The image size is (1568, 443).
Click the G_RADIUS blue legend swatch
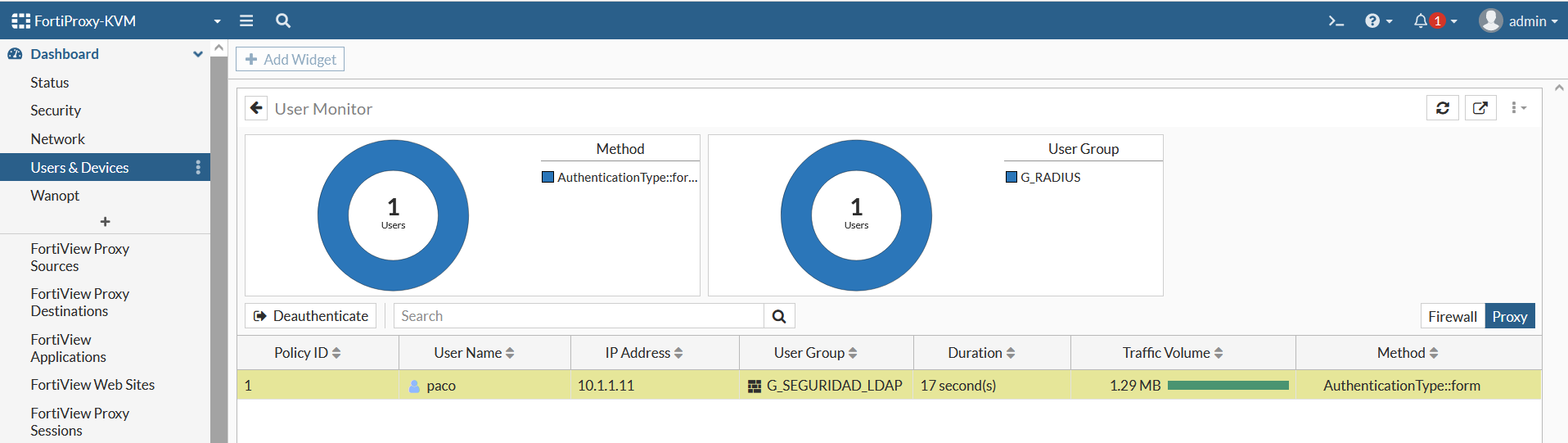(1012, 178)
